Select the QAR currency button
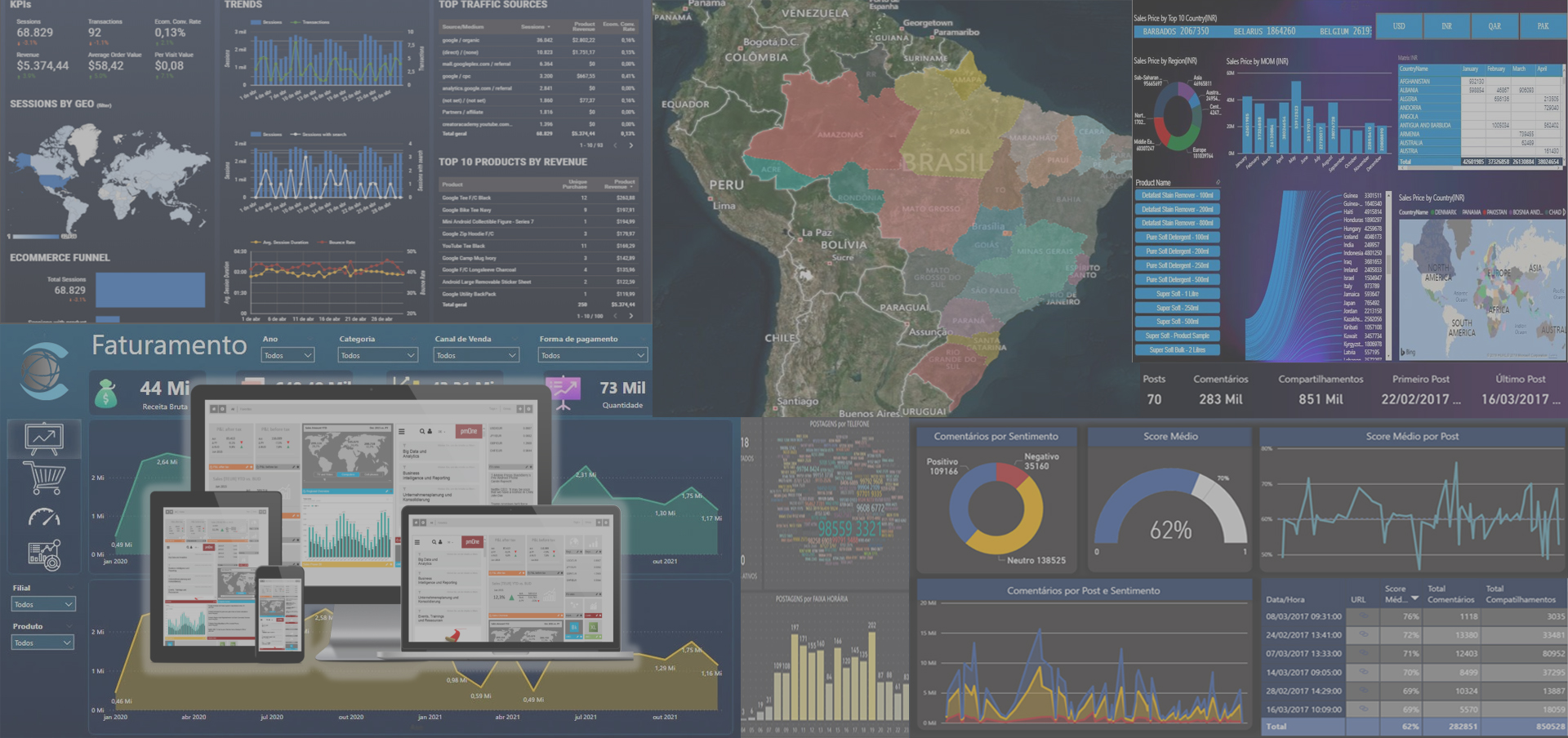This screenshot has width=1568, height=738. tap(1494, 26)
